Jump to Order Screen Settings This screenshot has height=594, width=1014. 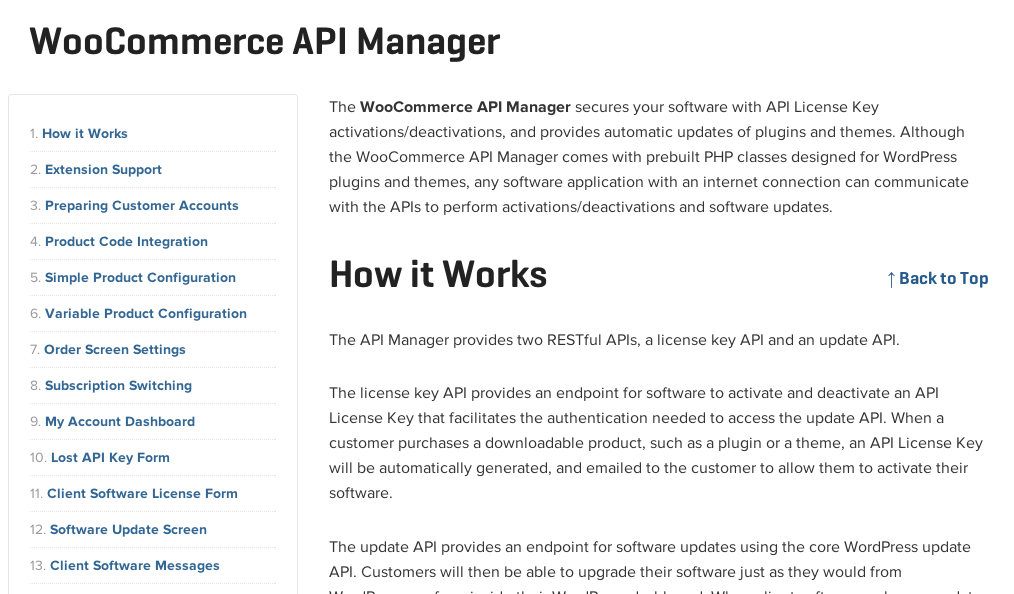point(114,350)
